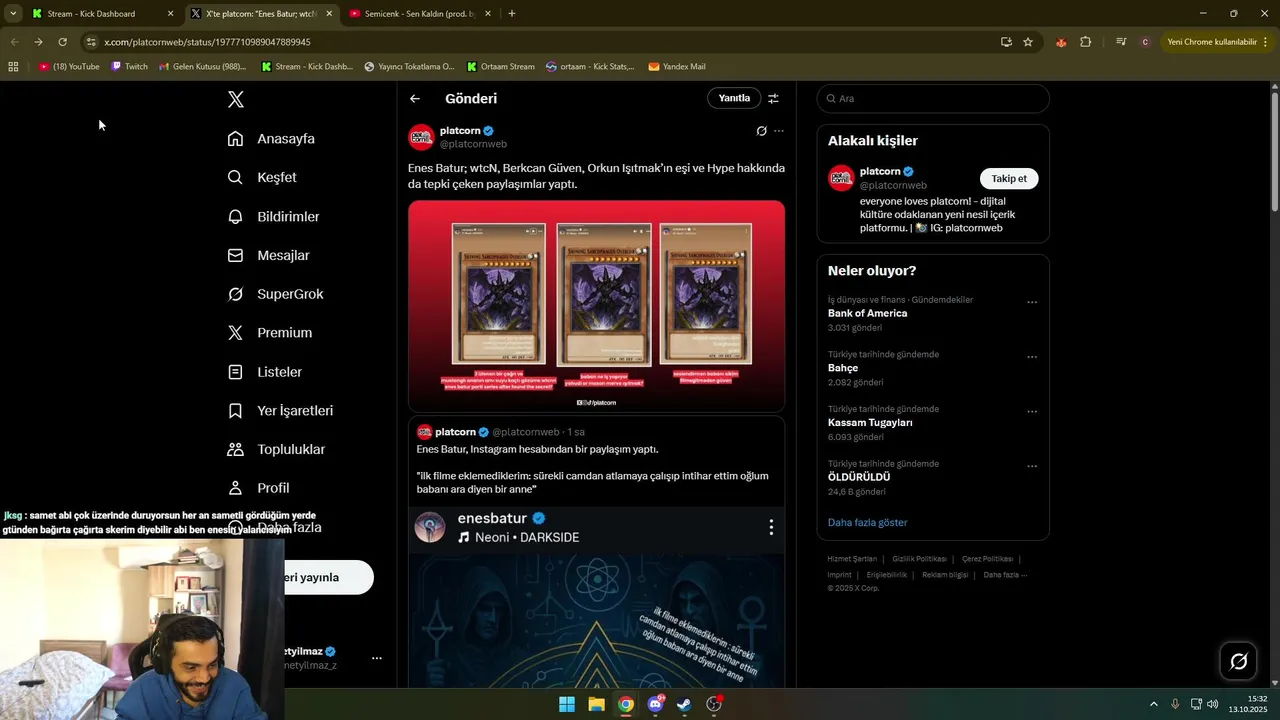Open Premium page
This screenshot has height=720, width=1280.
click(x=269, y=333)
